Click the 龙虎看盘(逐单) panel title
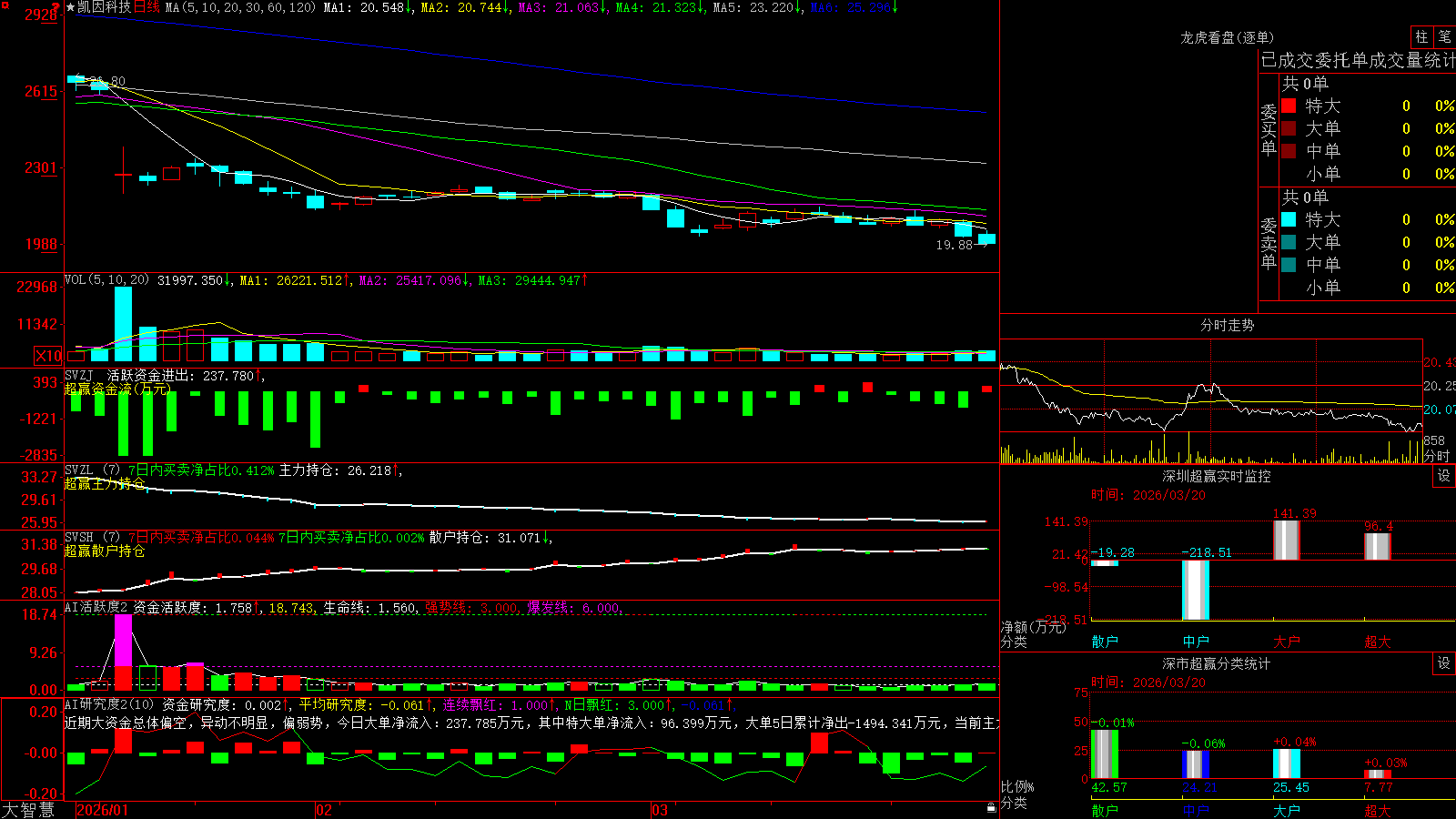1456x819 pixels. (1227, 37)
